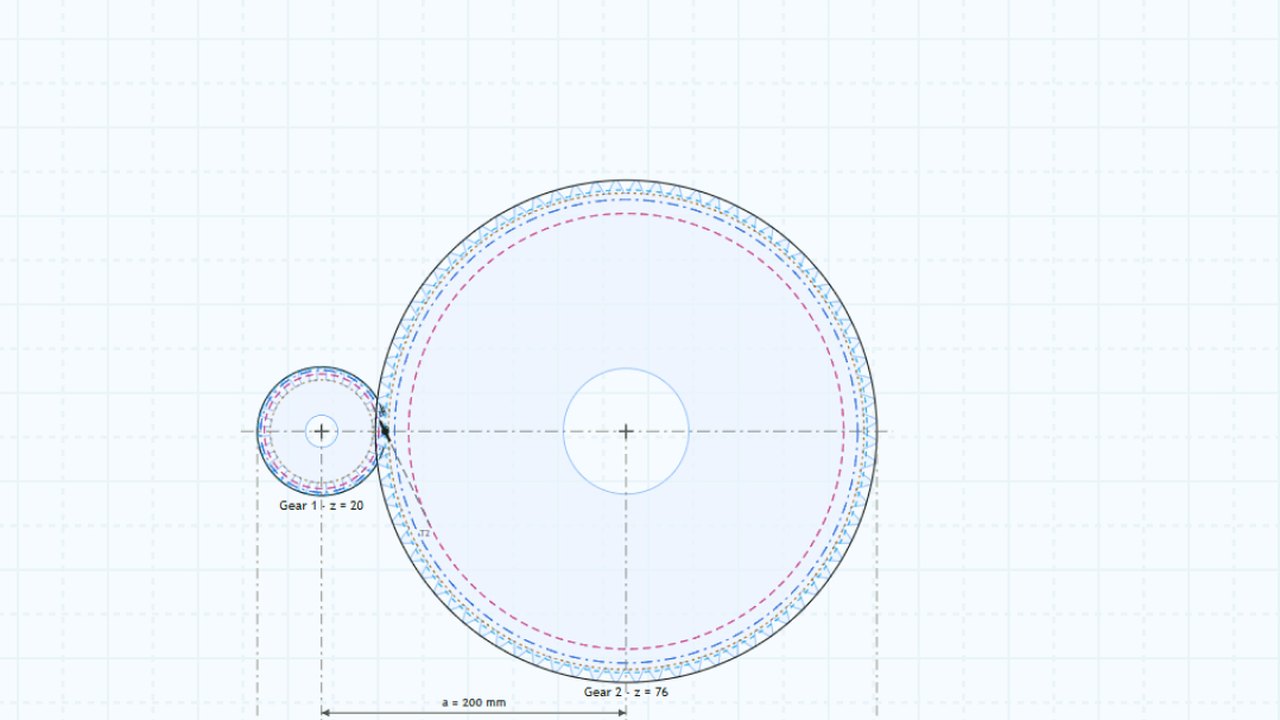Click the "a = 200 mm" center distance dimension
Image resolution: width=1280 pixels, height=720 pixels.
[x=474, y=702]
